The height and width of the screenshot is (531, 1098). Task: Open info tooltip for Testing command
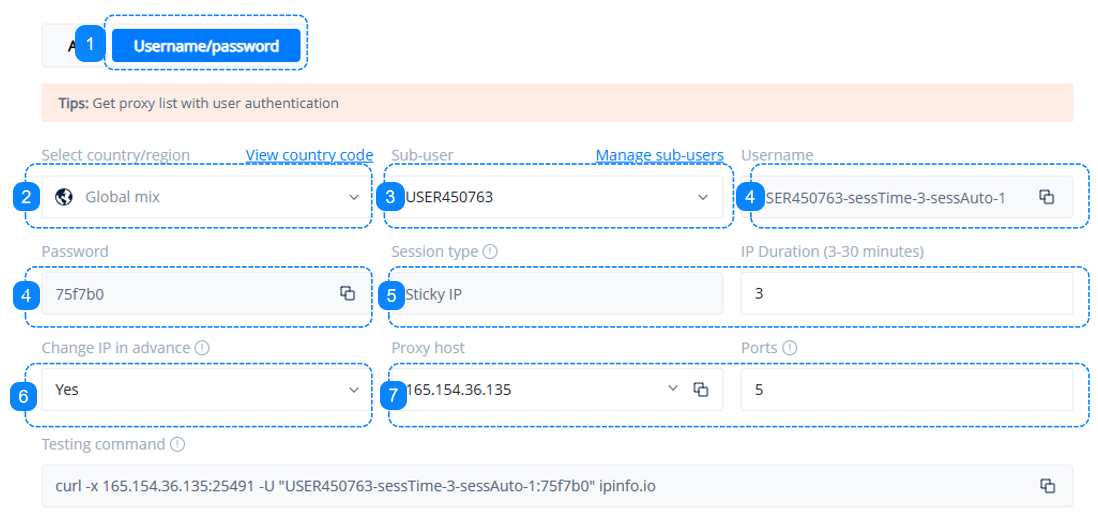177,444
